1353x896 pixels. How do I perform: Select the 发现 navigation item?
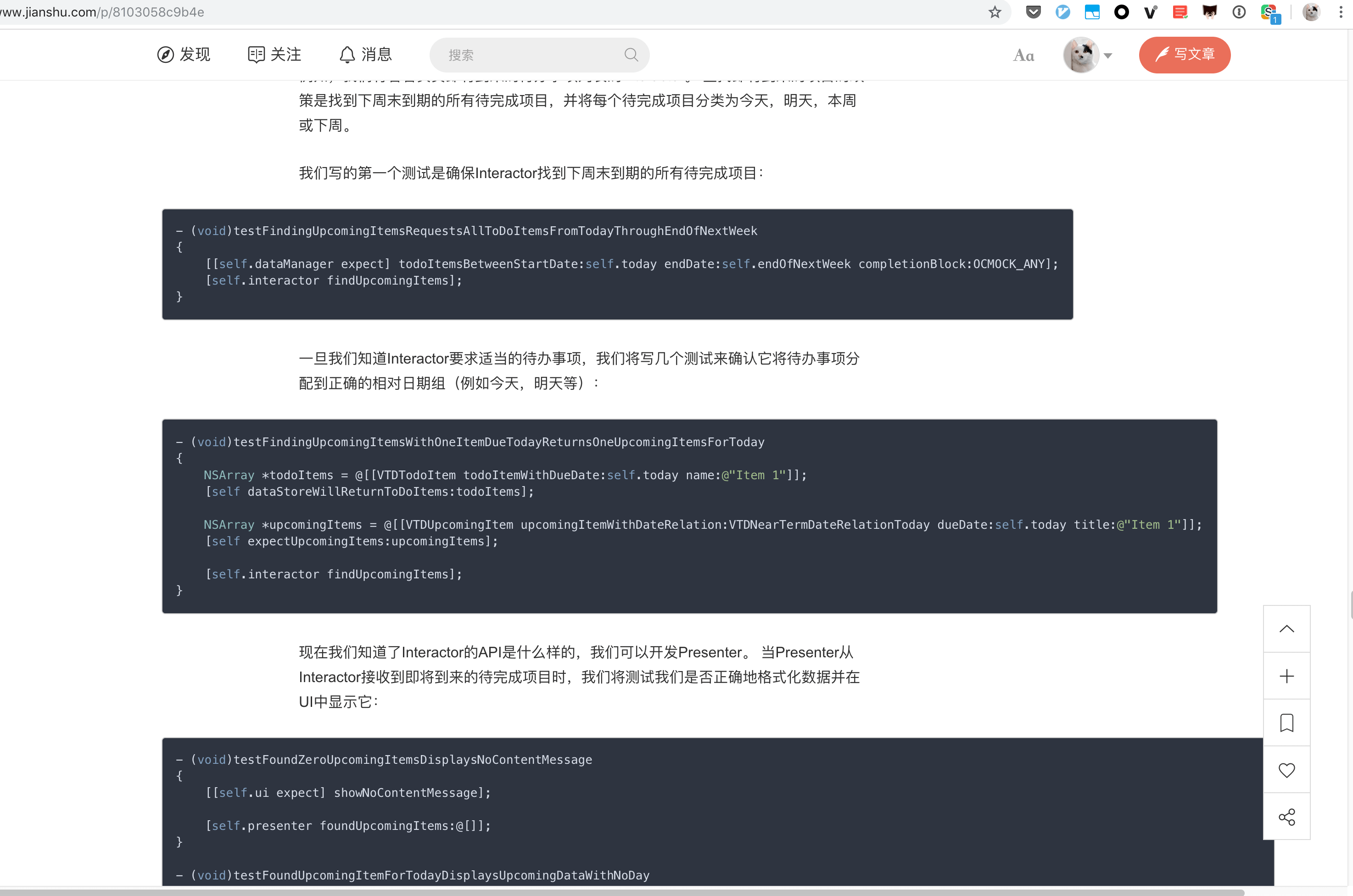(x=184, y=54)
